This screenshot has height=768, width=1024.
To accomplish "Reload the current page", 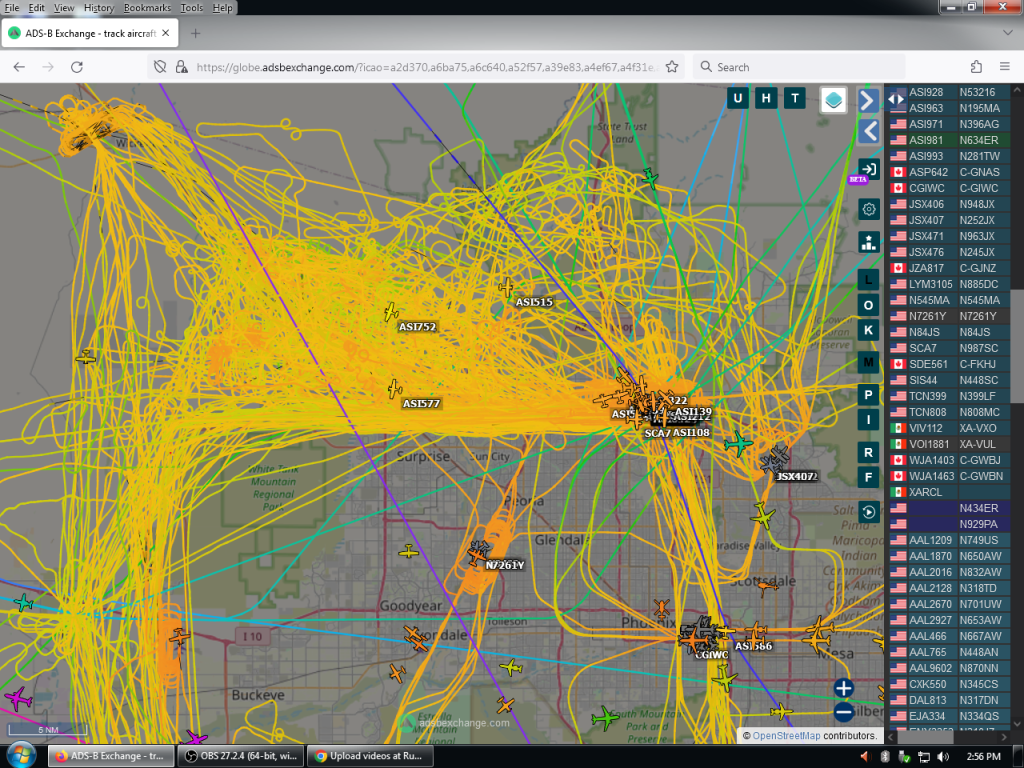I will point(76,67).
